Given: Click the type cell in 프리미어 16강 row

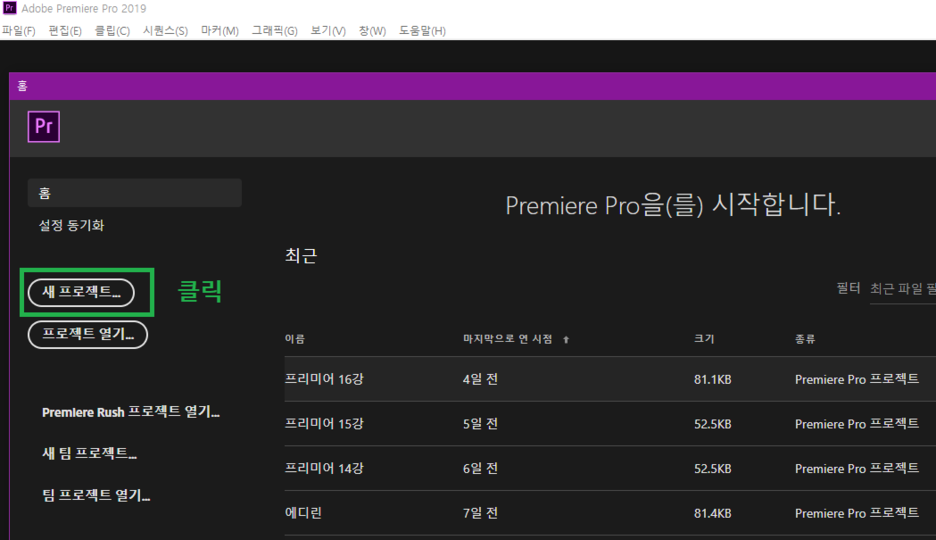Looking at the screenshot, I should (857, 379).
